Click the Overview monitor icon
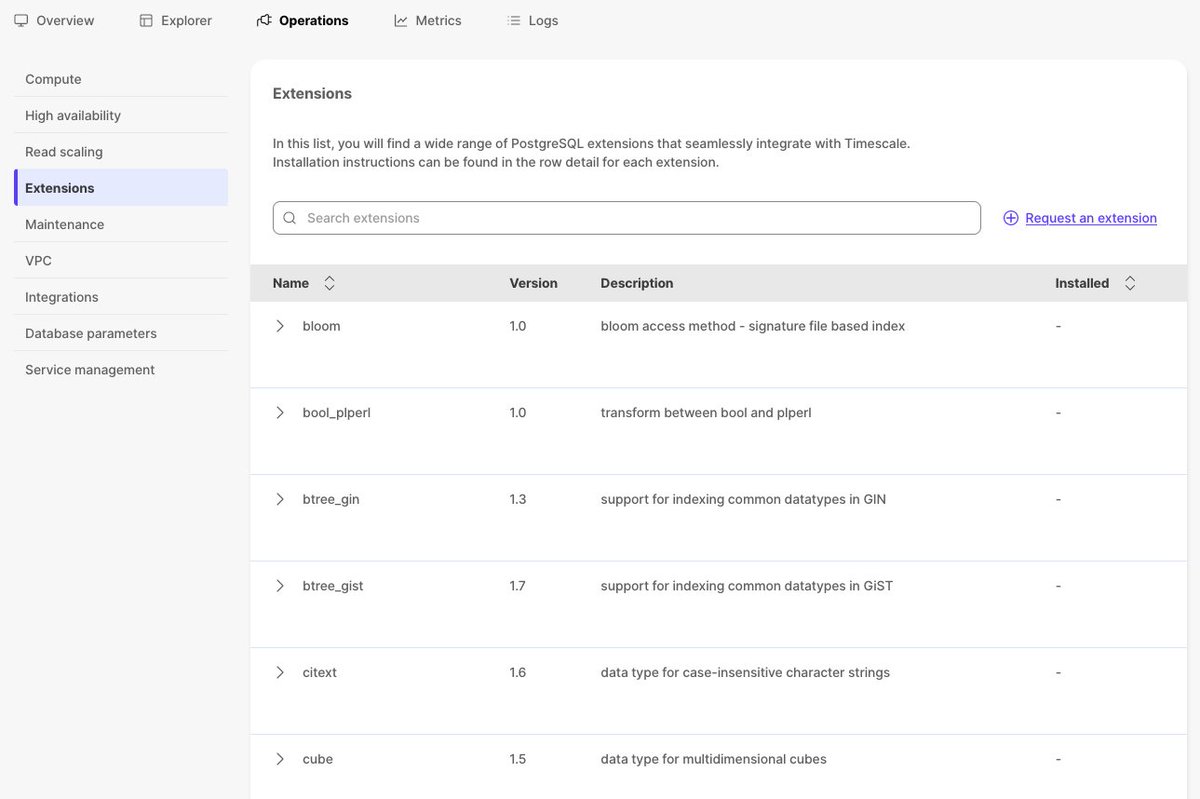1200x799 pixels. coord(21,20)
